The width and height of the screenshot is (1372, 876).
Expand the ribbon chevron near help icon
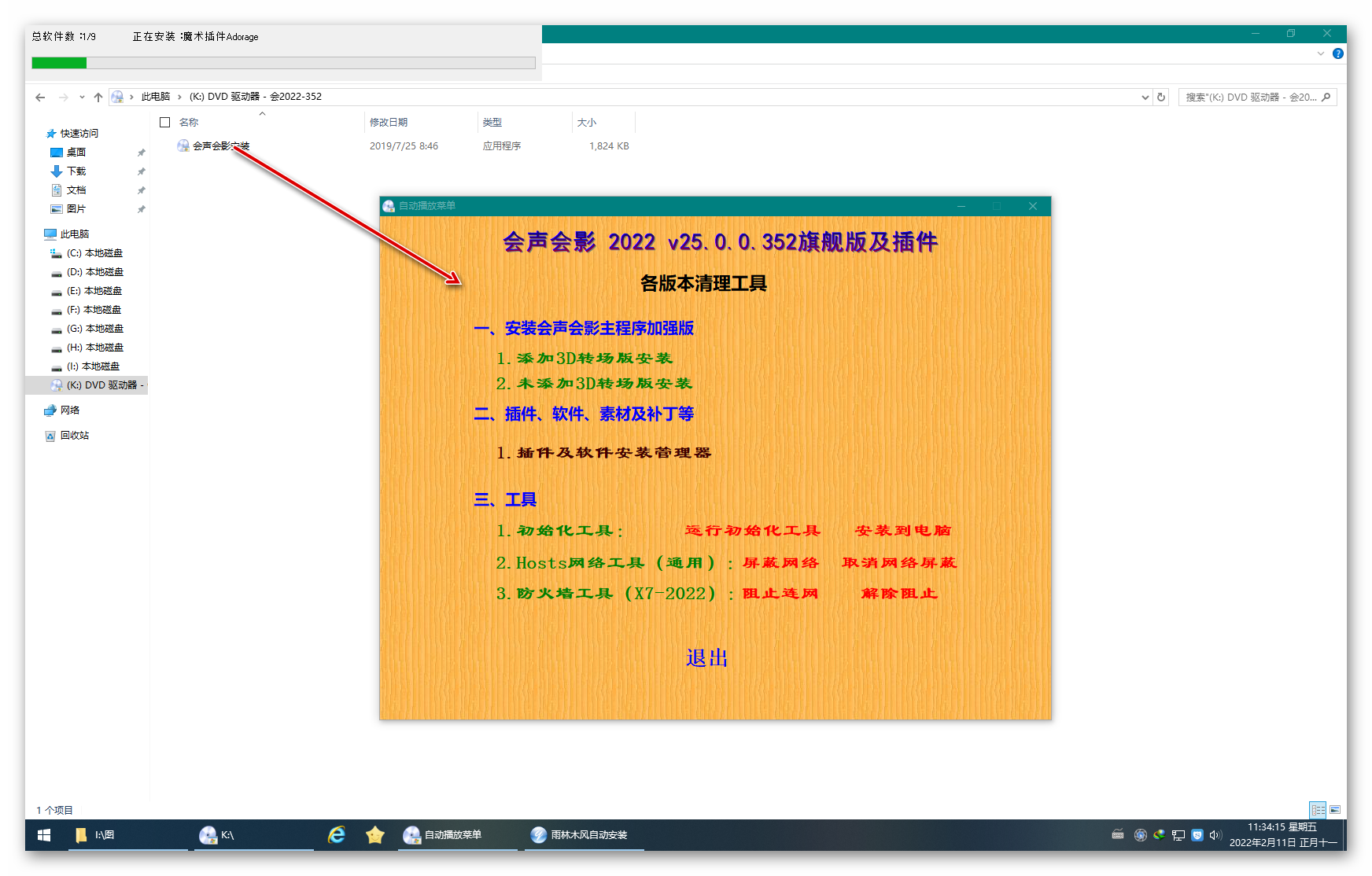coord(1321,54)
